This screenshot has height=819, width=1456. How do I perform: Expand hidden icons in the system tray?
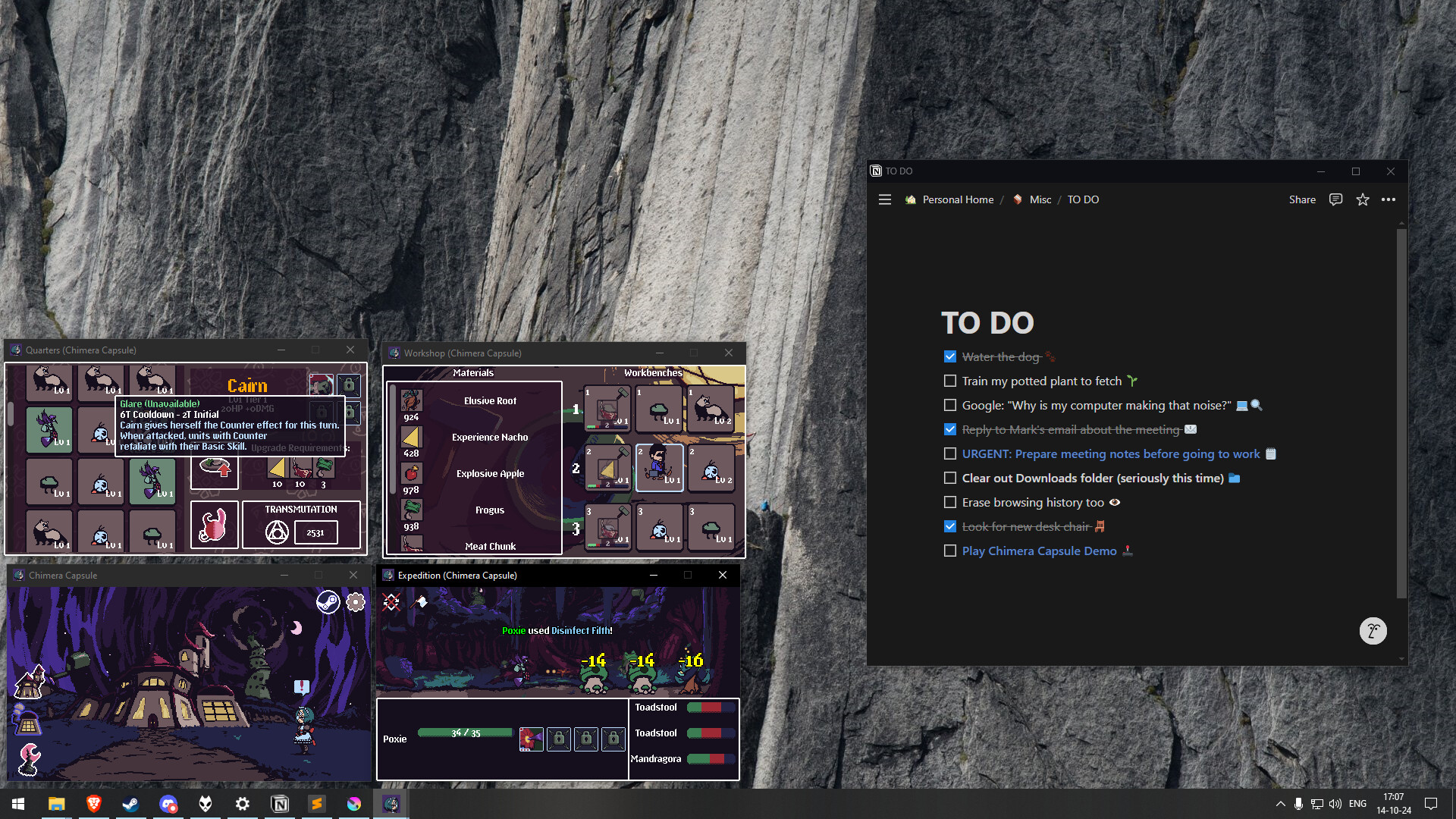(x=1280, y=804)
